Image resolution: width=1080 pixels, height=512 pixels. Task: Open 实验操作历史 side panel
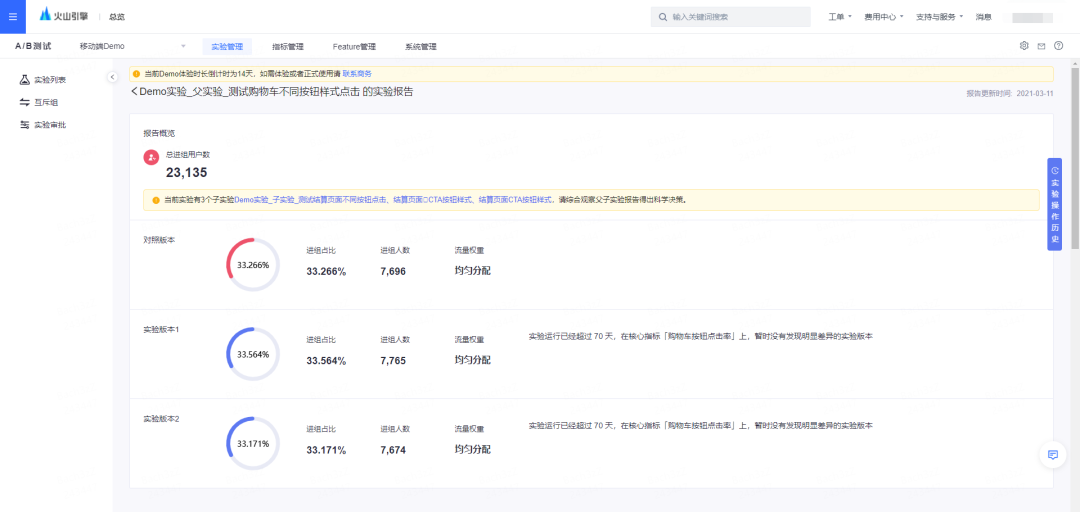coord(1054,204)
